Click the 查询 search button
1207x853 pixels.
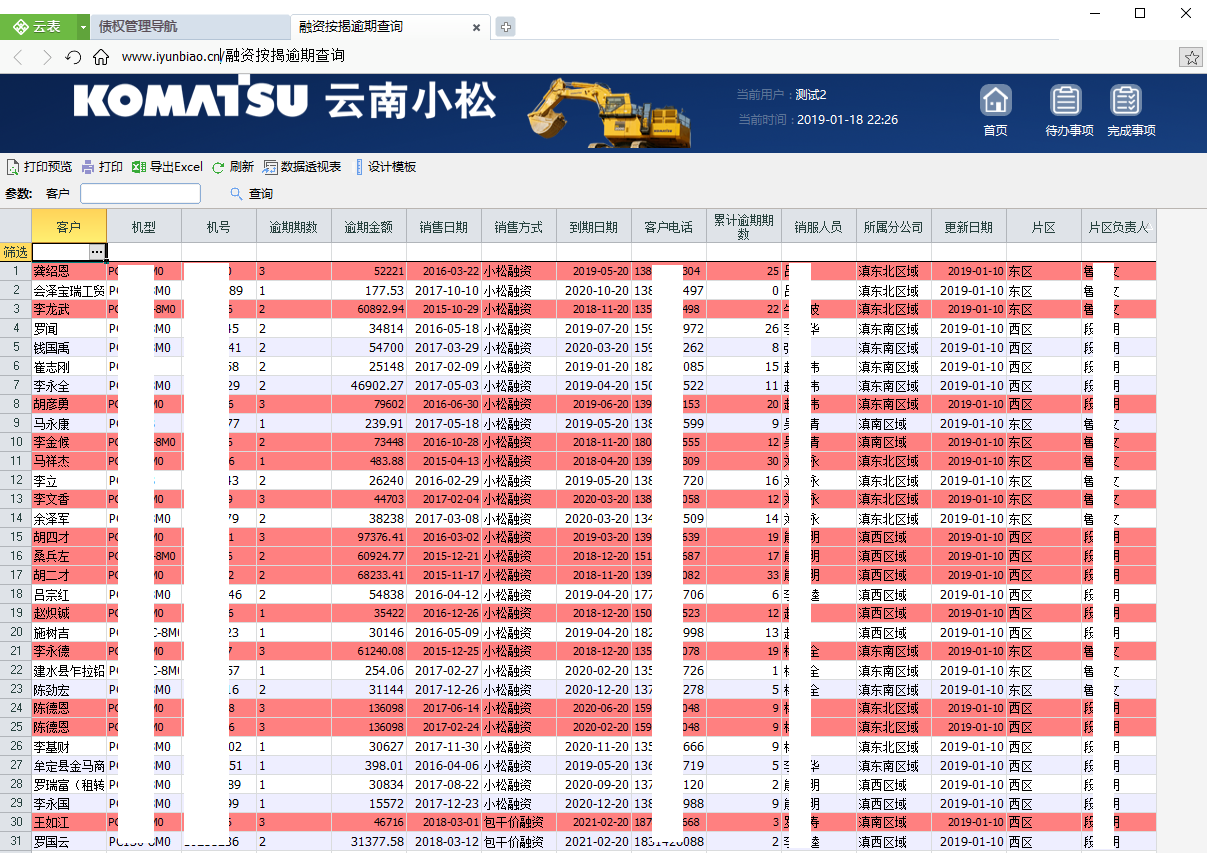252,194
